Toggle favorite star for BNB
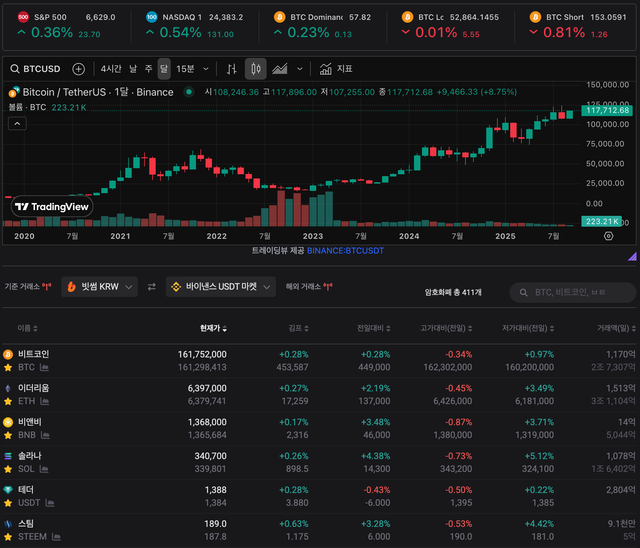Viewport: 640px width, 548px height. [8, 435]
